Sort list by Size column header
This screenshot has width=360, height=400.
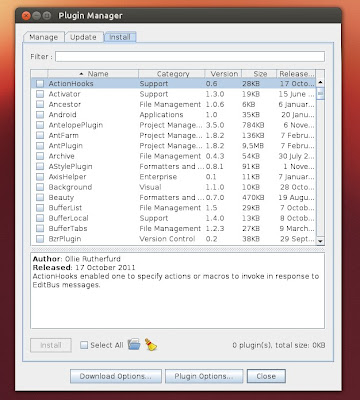(x=259, y=74)
